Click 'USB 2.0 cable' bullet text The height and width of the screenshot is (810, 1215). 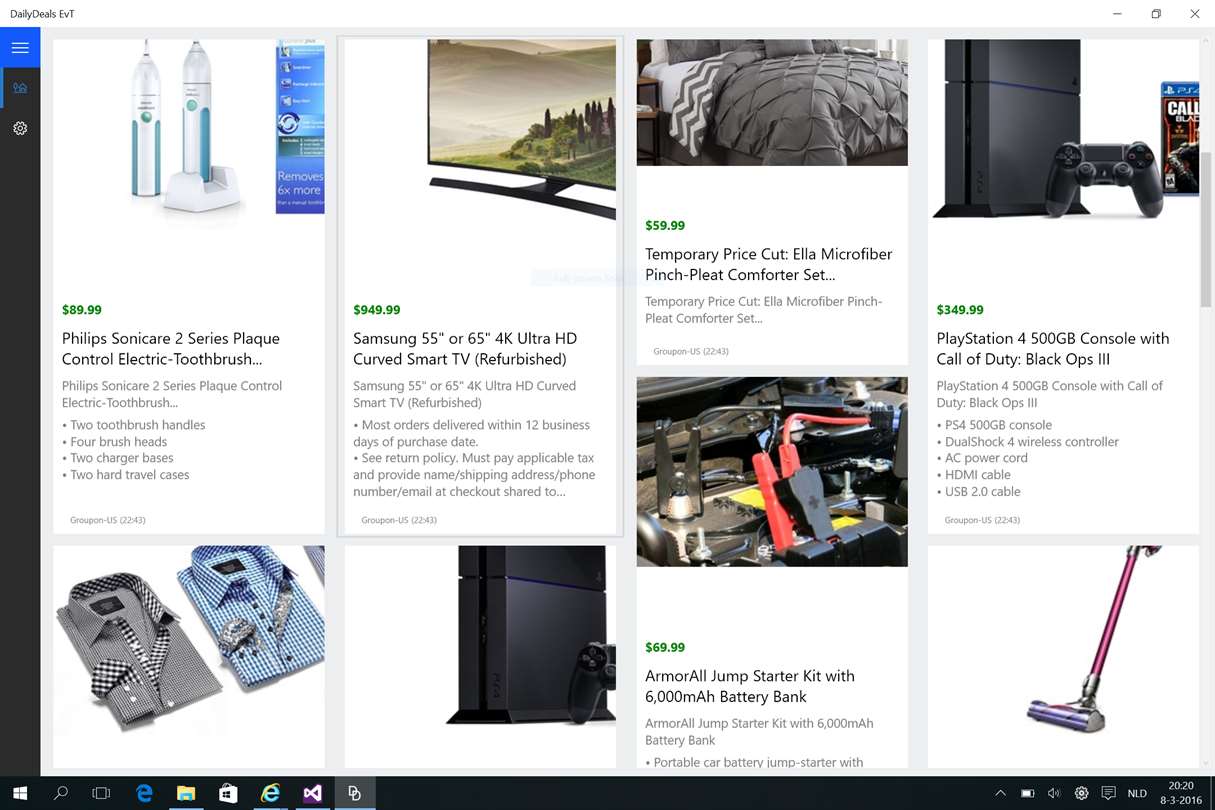[980, 492]
